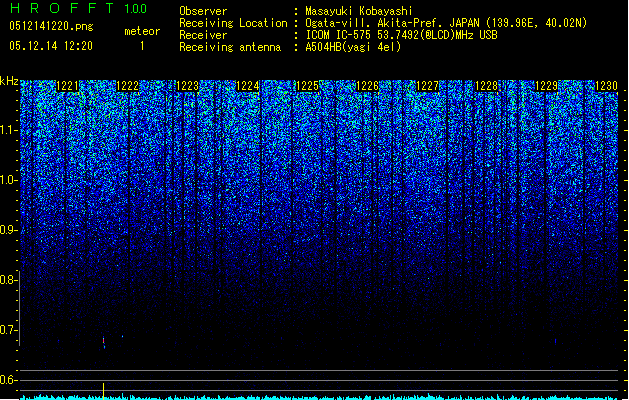
Task: Click the 1225 time marker
Action: (307, 86)
